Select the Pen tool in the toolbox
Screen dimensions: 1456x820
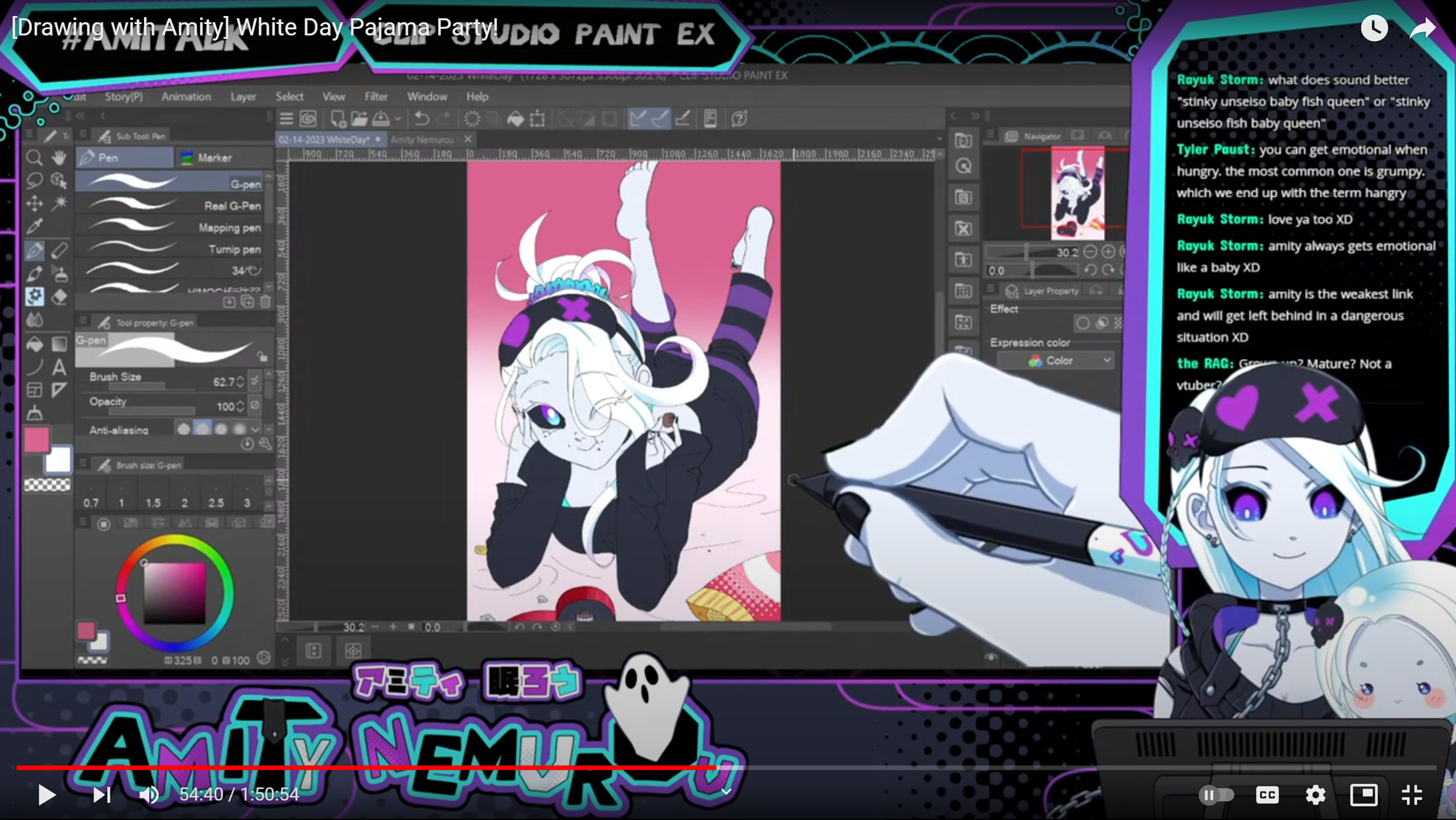[34, 250]
